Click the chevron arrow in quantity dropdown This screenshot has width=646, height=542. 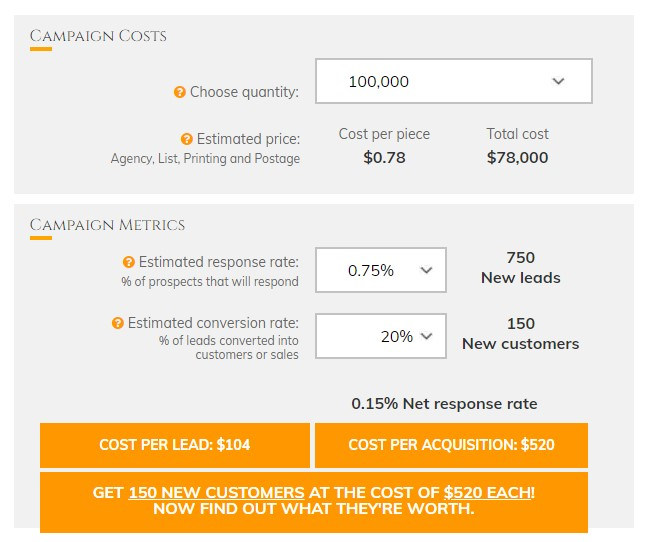[558, 81]
